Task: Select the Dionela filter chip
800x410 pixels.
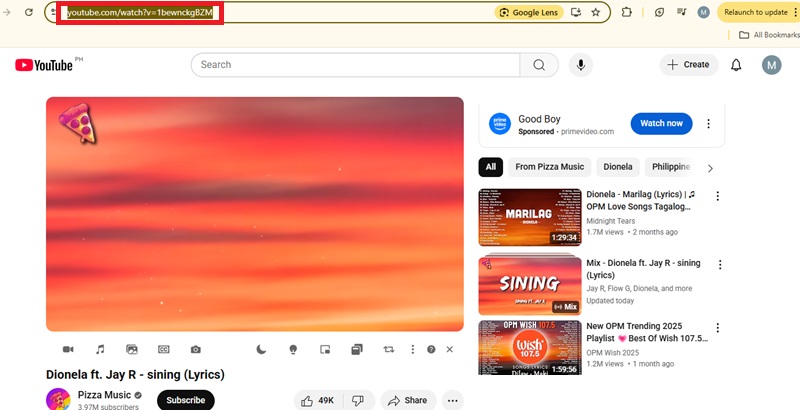Action: 618,167
